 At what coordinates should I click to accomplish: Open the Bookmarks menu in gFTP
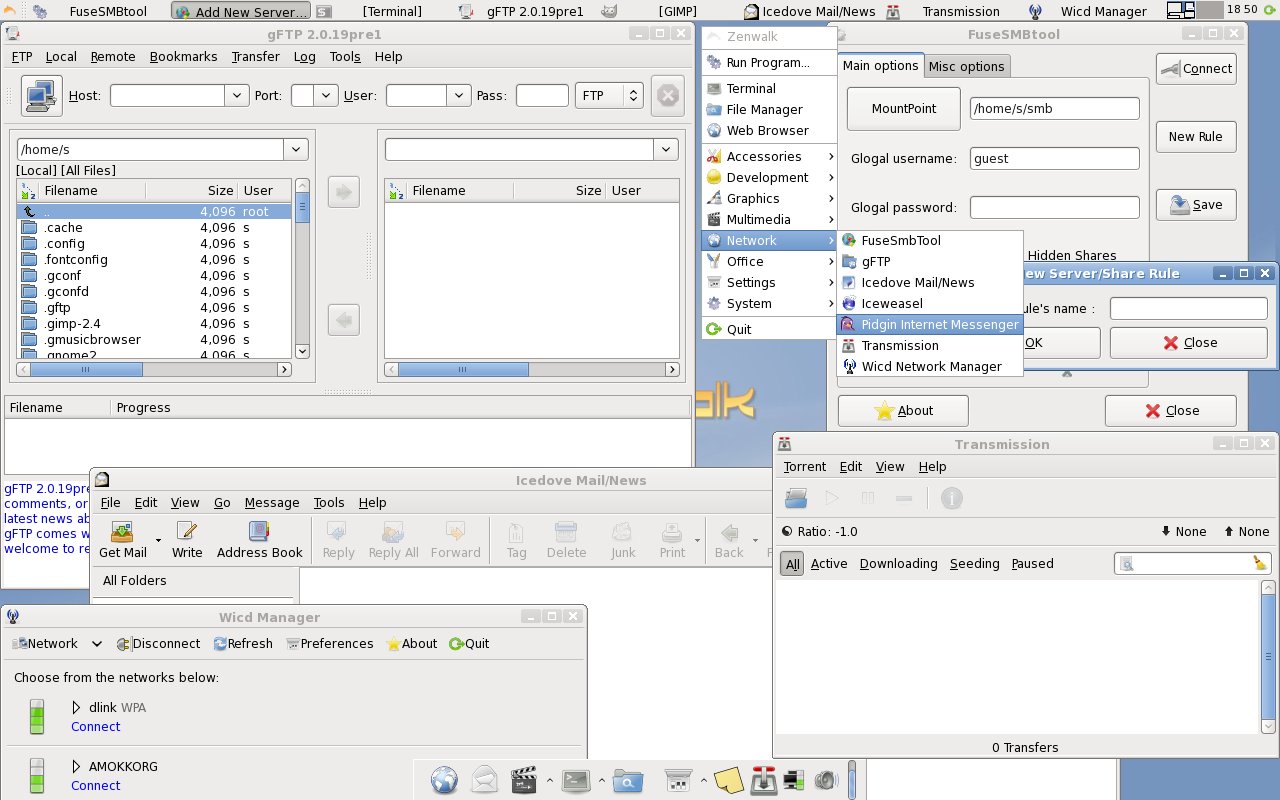184,57
